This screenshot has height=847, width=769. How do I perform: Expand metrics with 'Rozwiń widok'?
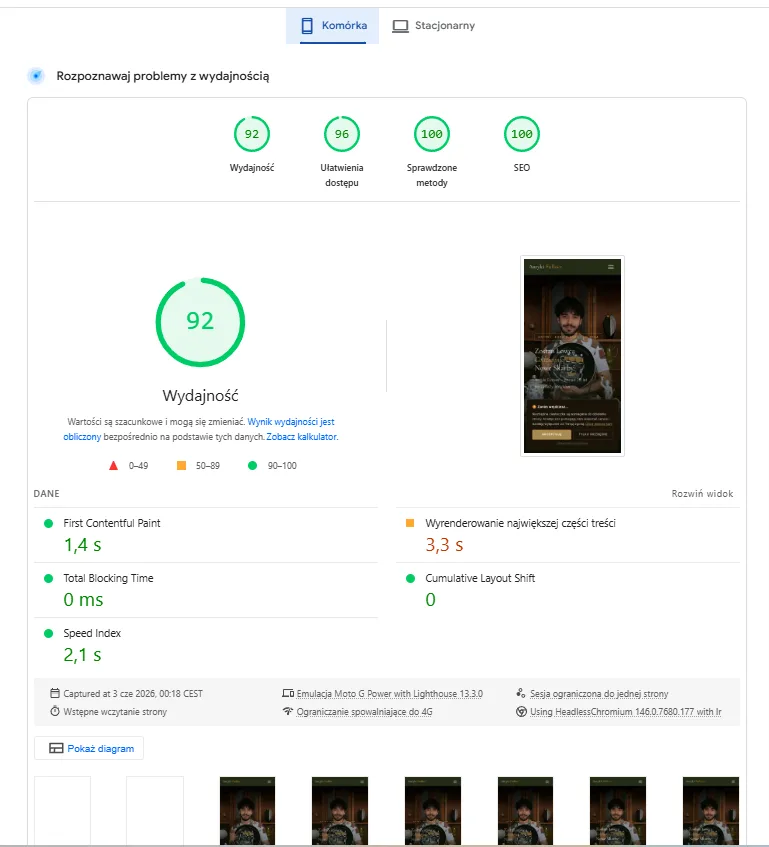coord(702,494)
